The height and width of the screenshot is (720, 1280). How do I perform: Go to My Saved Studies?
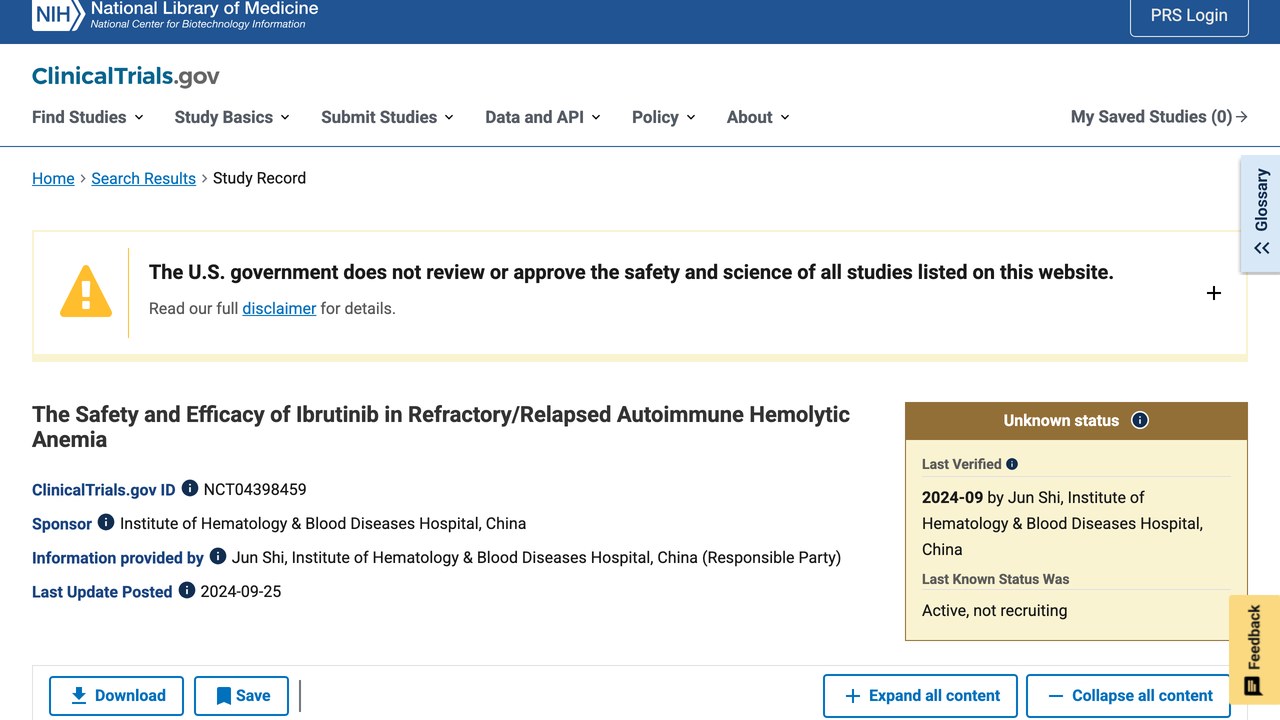coord(1159,117)
